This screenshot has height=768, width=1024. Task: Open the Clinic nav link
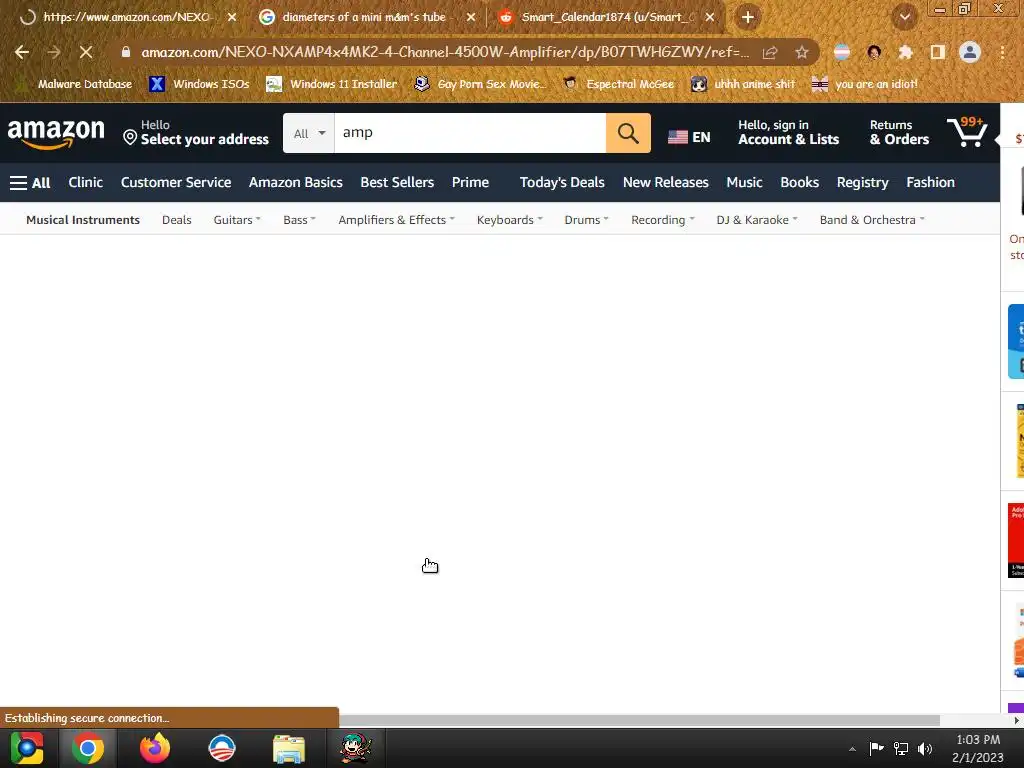86,183
